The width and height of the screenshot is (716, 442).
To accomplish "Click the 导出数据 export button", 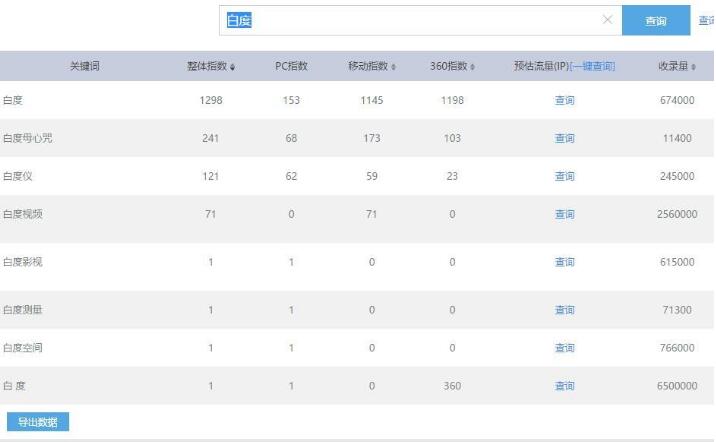I will 38,422.
